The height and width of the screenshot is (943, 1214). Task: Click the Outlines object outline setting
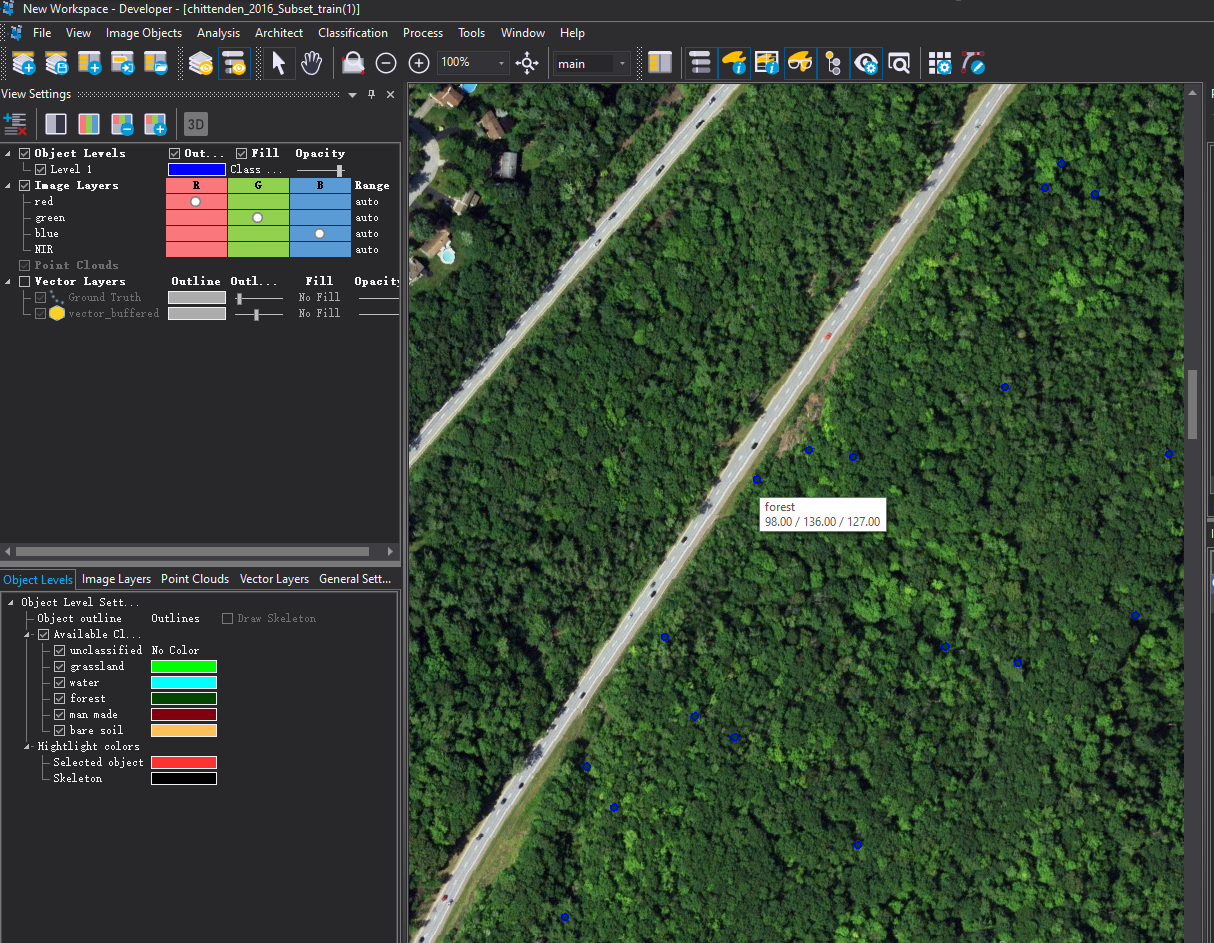[175, 618]
